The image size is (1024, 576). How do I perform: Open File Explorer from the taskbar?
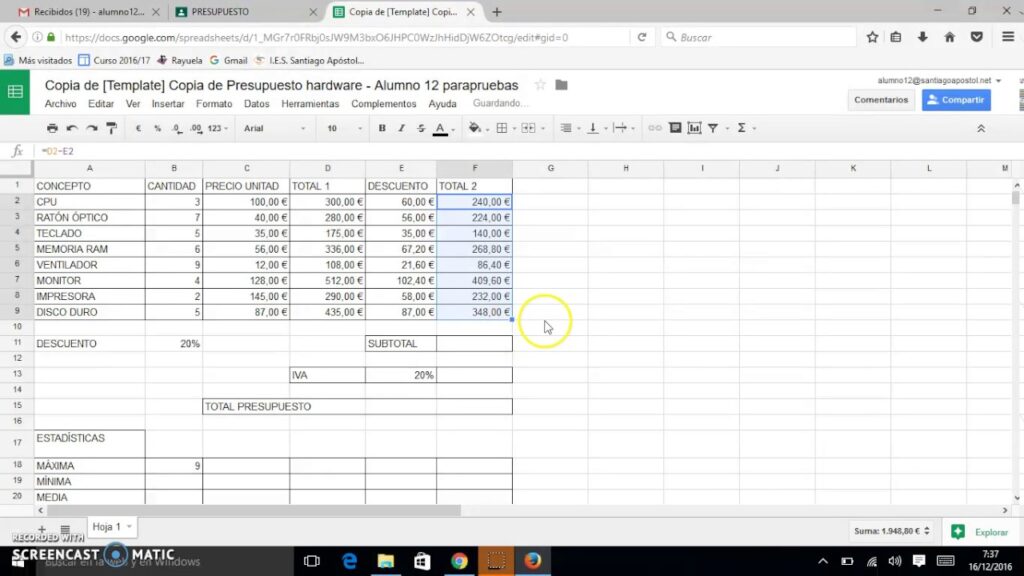pyautogui.click(x=386, y=561)
